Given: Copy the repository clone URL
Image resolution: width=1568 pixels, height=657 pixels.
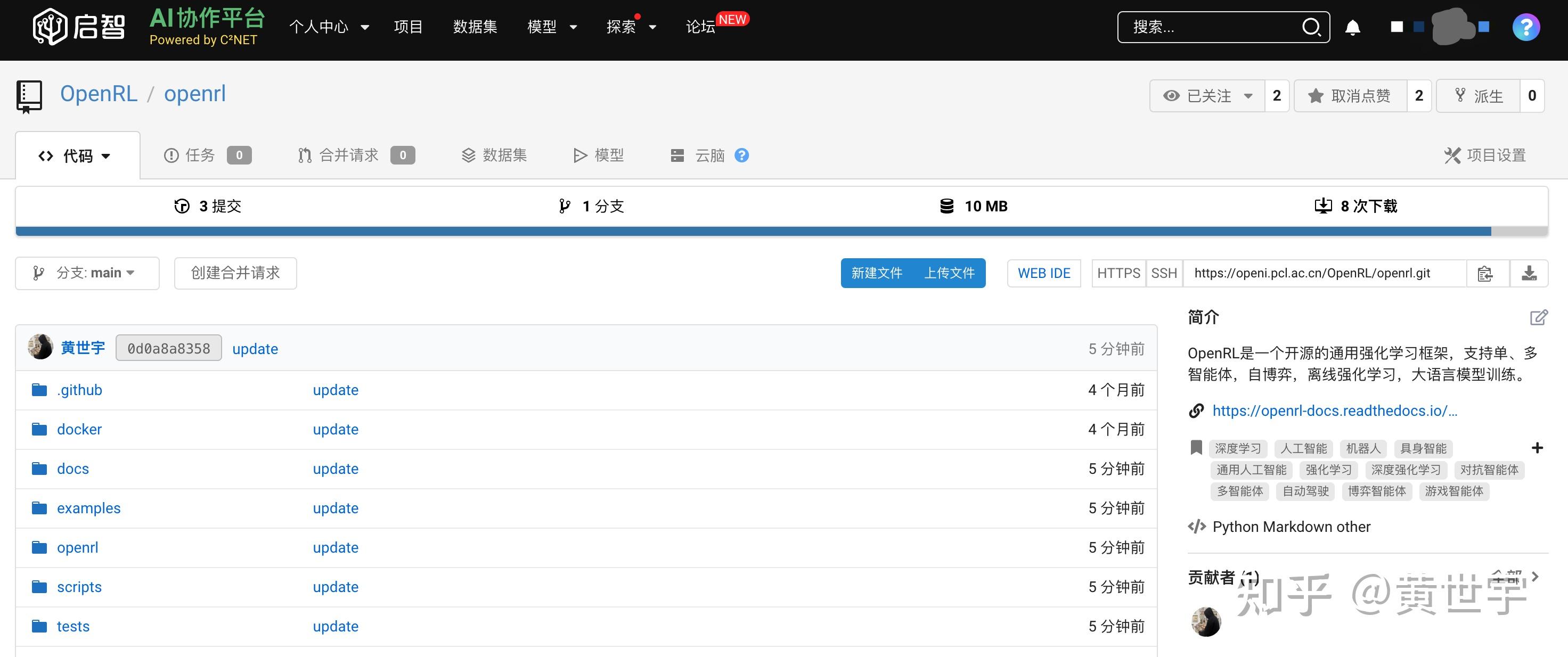Looking at the screenshot, I should point(1487,273).
